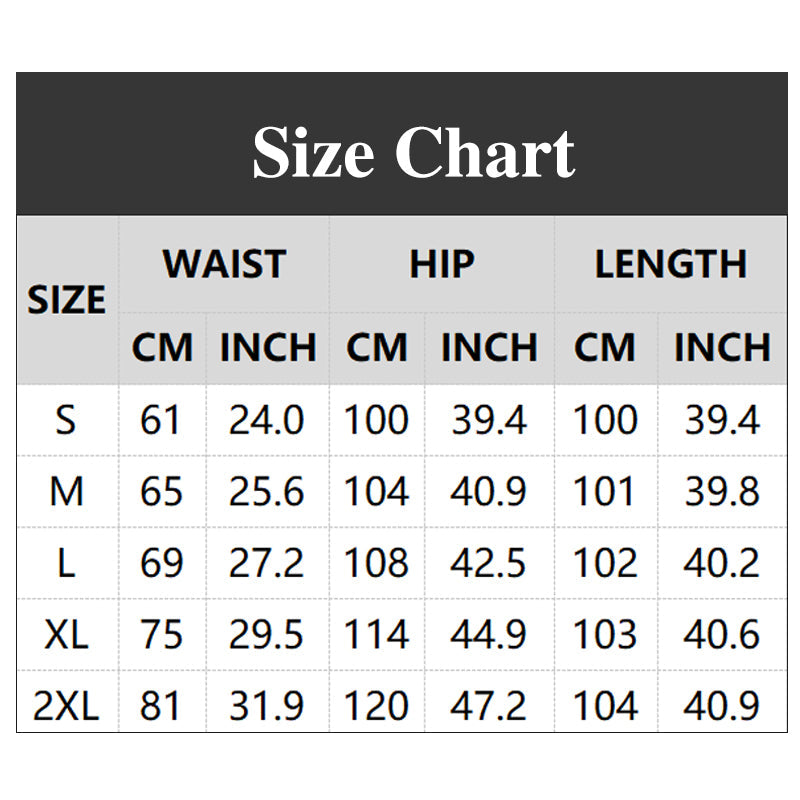Select the LENGTH column header
800x800 pixels.
pos(670,264)
